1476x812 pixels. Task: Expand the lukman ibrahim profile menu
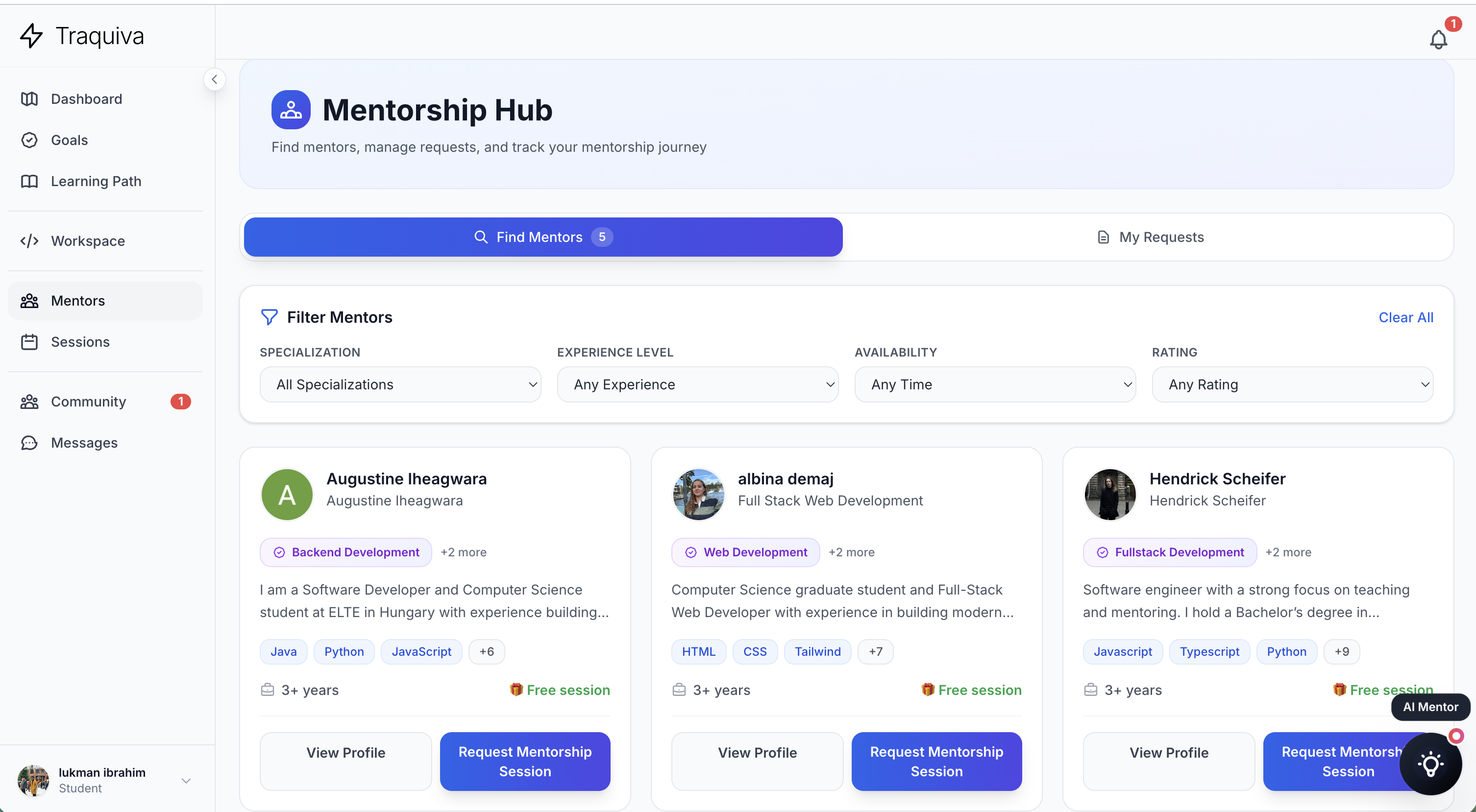point(186,780)
